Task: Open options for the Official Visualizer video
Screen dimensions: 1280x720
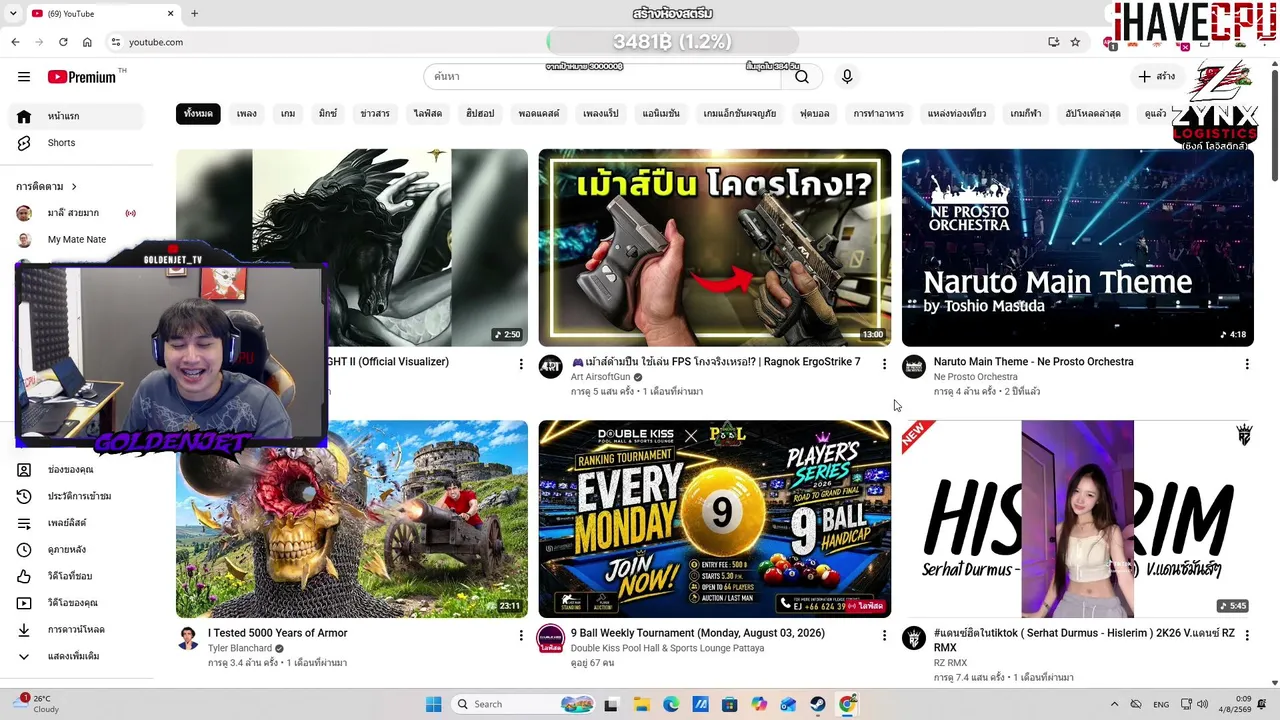Action: [520, 364]
